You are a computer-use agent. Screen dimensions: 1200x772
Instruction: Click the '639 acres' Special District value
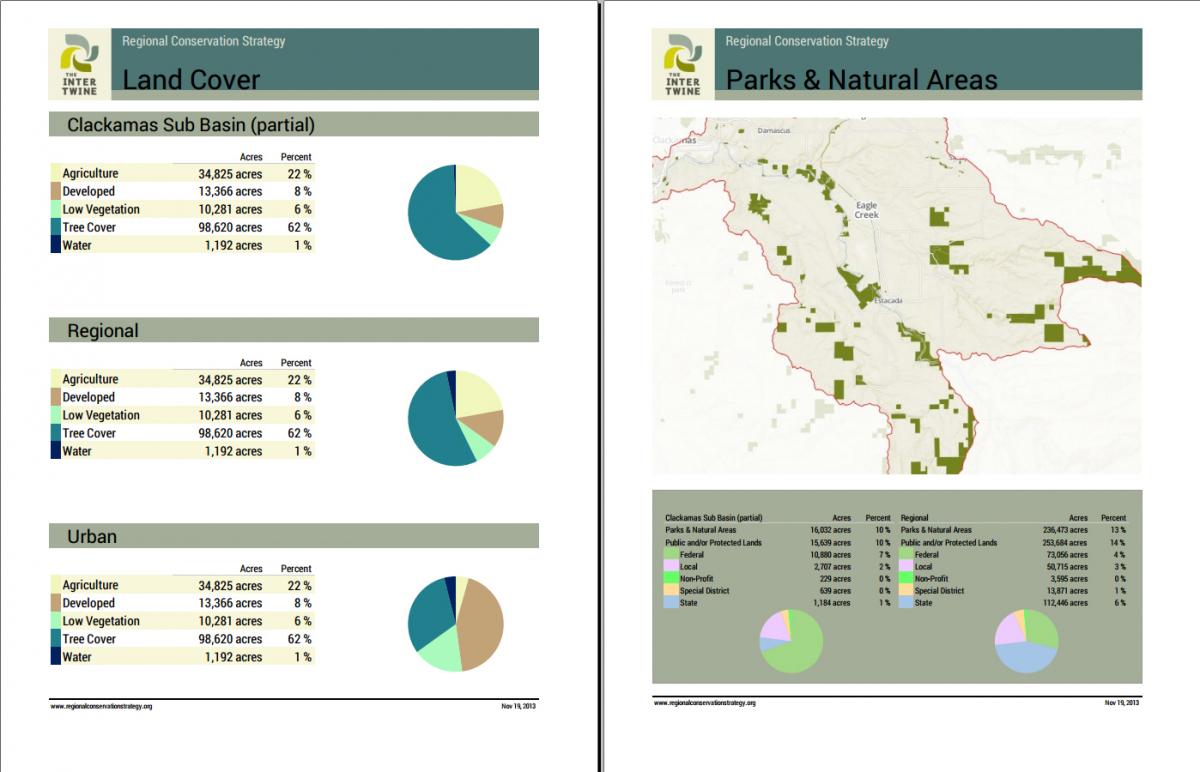[835, 591]
